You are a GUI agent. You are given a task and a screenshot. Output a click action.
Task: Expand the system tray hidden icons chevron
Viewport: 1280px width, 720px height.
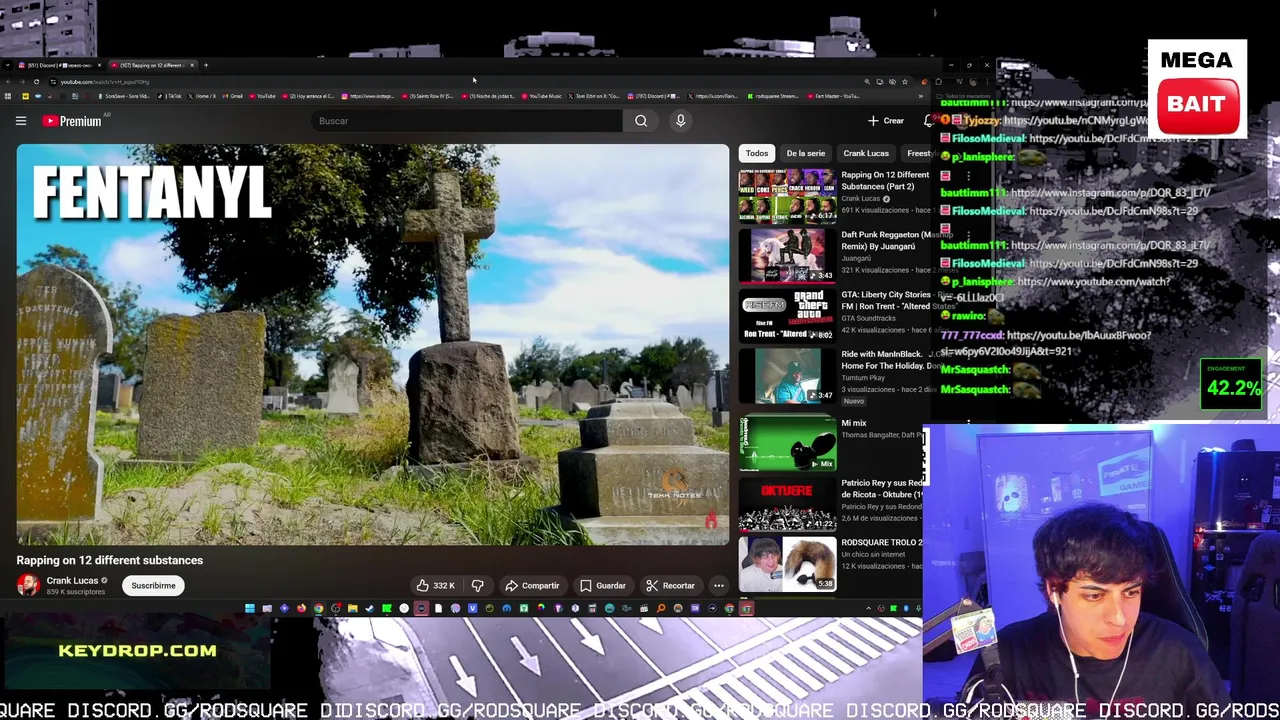tap(869, 608)
